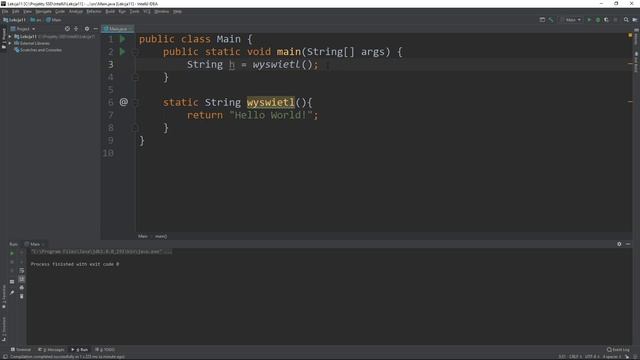Click yellow warning indicator above editor scrollbar
This screenshot has height=360, width=640.
tap(630, 36)
